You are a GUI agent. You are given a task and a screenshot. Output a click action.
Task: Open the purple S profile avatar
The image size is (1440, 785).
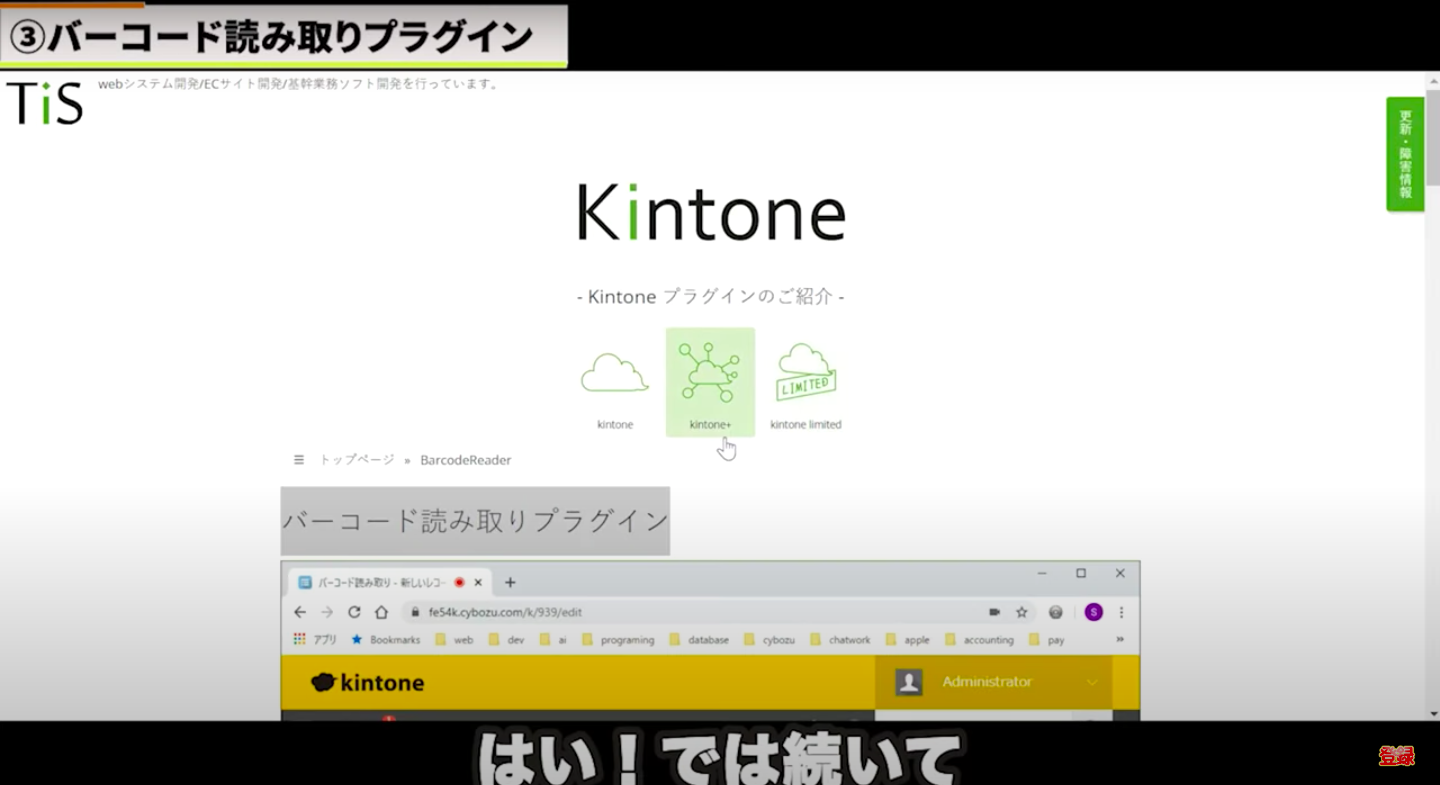(1093, 612)
